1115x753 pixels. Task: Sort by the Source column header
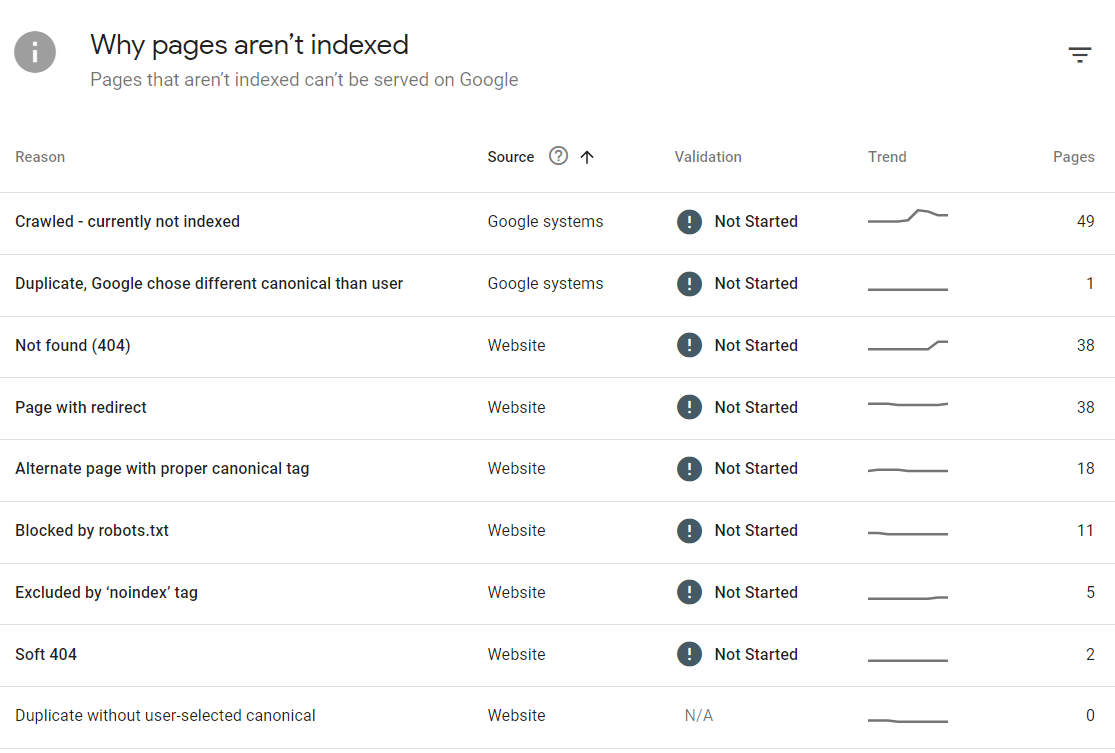click(x=511, y=157)
